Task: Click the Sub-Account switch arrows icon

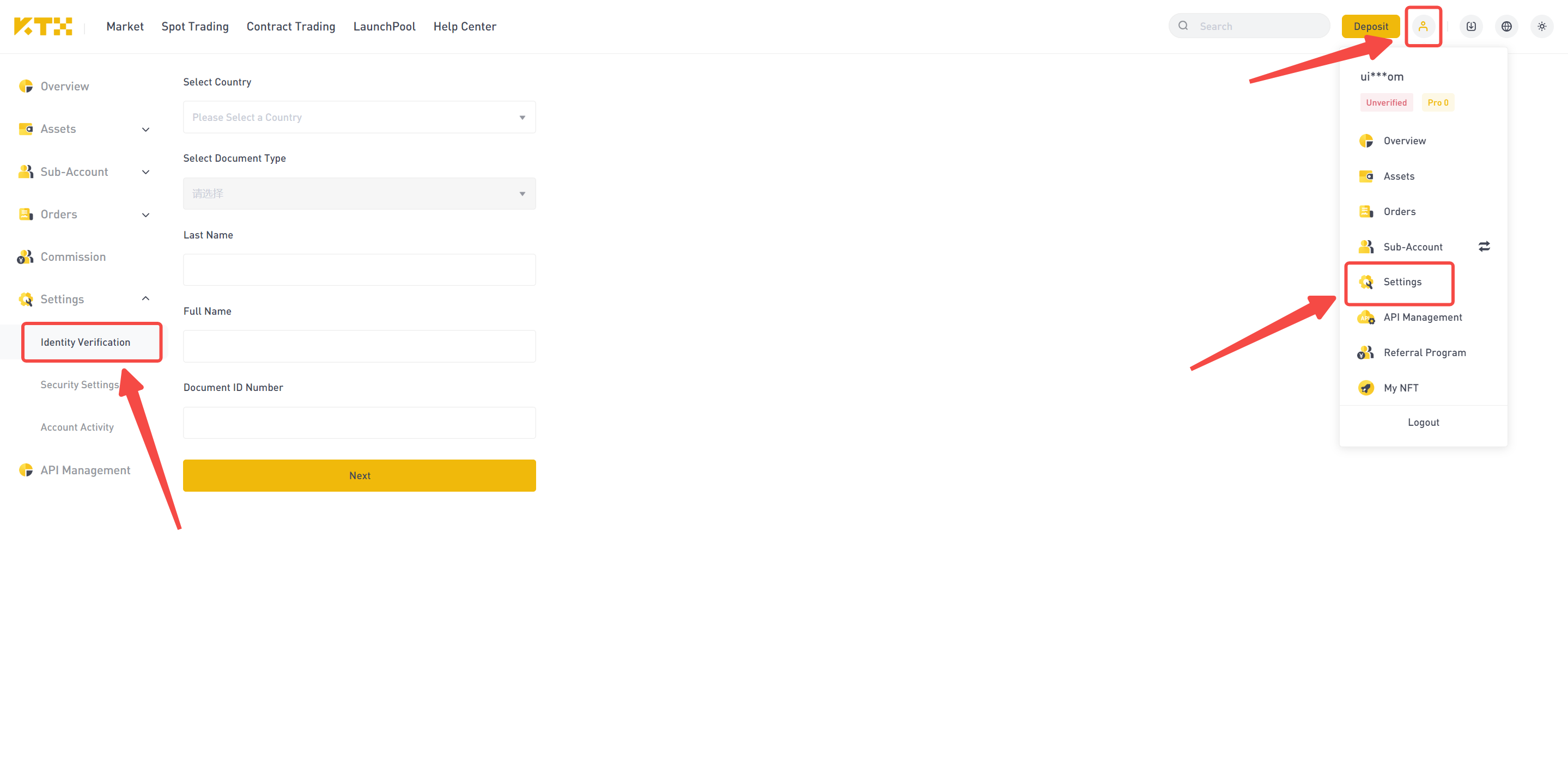Action: [x=1484, y=247]
